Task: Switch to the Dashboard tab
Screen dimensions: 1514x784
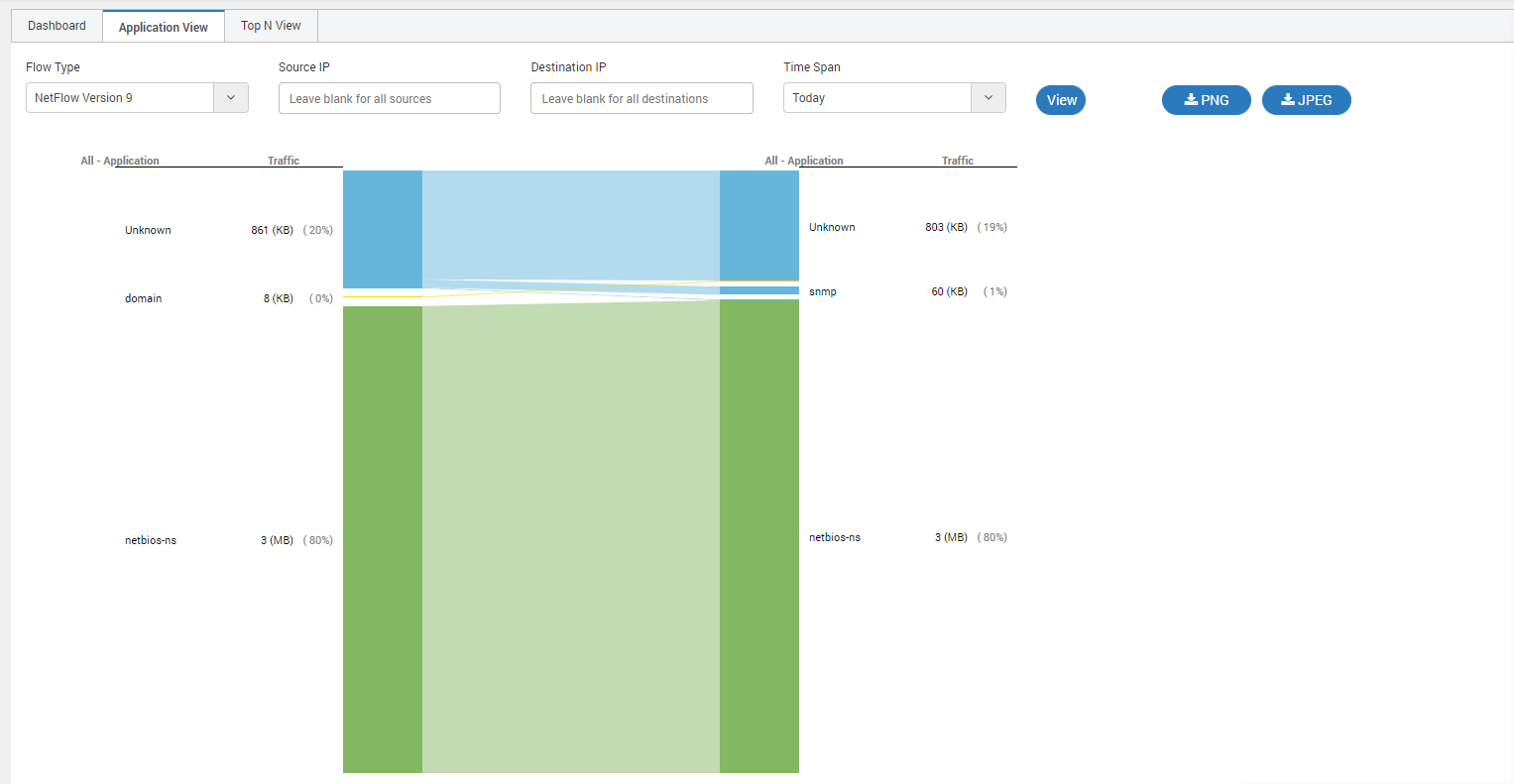Action: (57, 26)
